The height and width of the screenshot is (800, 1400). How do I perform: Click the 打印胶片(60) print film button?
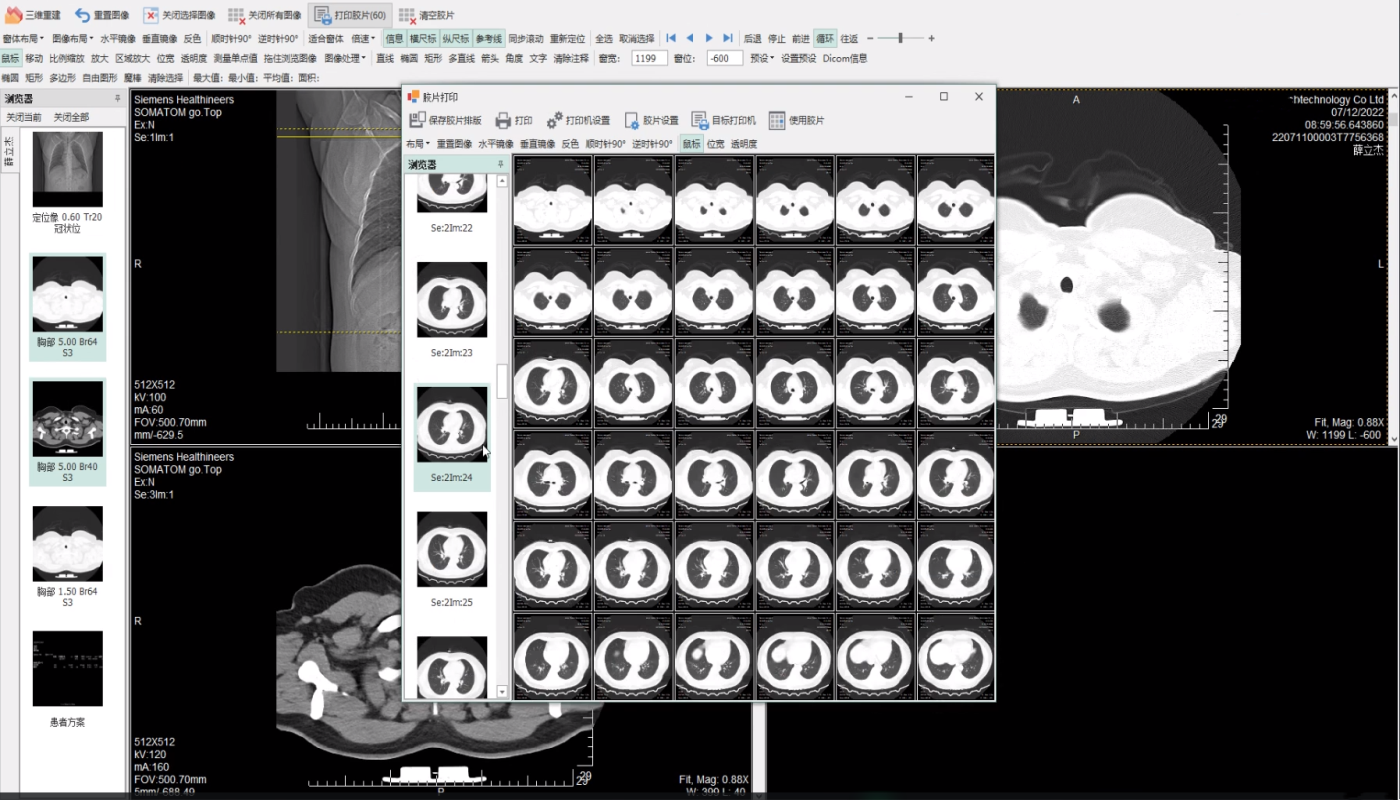point(350,15)
